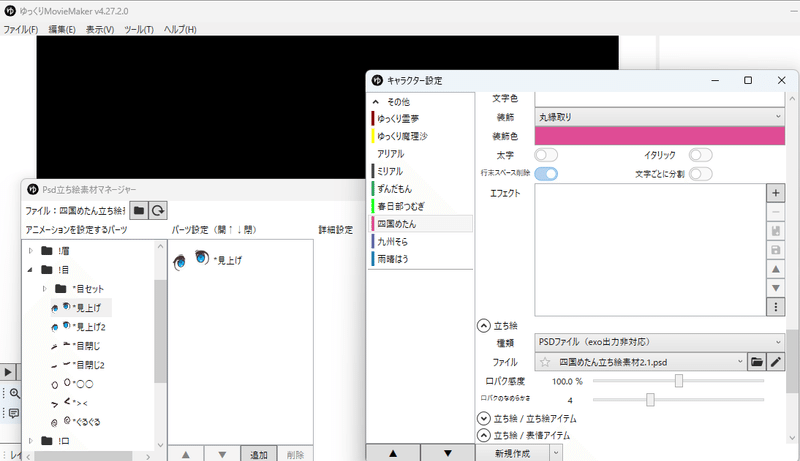Toggle イタリック italic switch
This screenshot has width=800, height=461.
point(700,155)
